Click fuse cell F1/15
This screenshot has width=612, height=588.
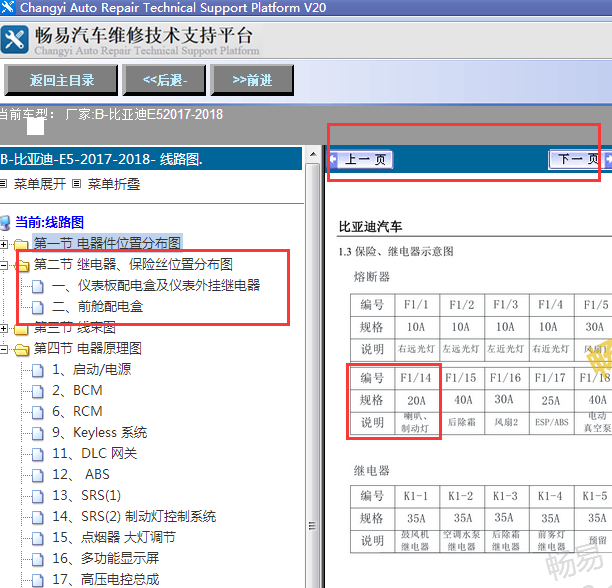coord(461,378)
